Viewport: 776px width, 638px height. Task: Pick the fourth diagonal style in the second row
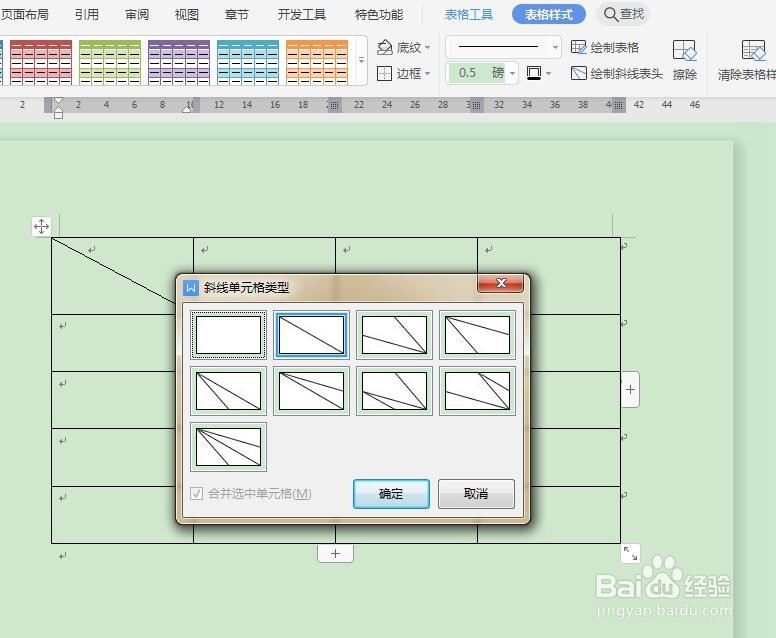click(x=477, y=391)
